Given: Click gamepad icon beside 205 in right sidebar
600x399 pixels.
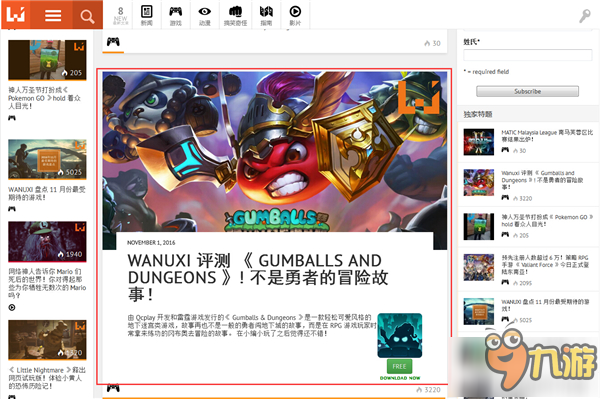Looking at the screenshot, I should pyautogui.click(x=505, y=235).
